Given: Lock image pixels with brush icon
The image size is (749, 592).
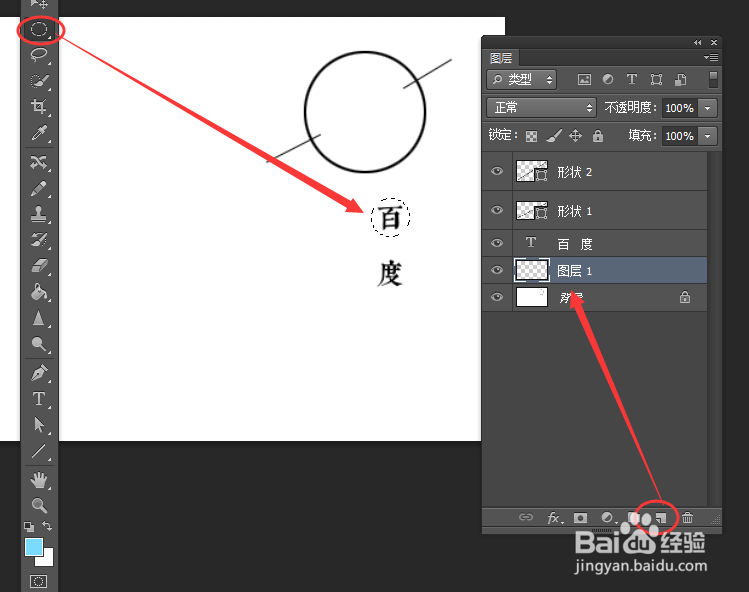Looking at the screenshot, I should coord(554,136).
